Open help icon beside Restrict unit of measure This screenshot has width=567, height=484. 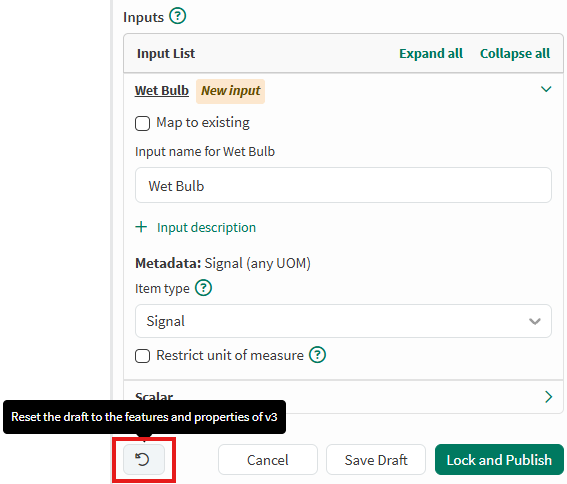(317, 355)
